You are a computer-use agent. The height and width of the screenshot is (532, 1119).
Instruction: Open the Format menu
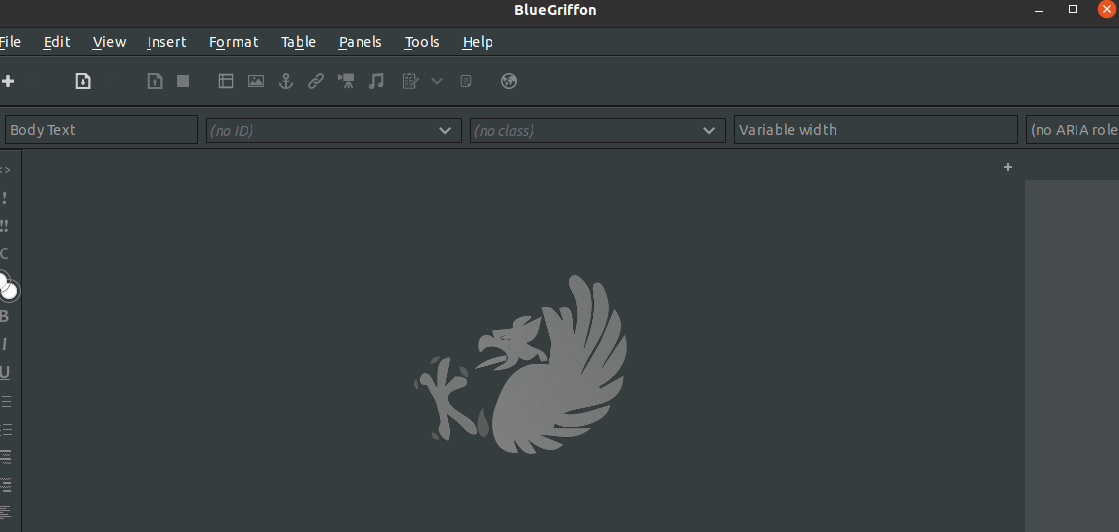click(233, 42)
